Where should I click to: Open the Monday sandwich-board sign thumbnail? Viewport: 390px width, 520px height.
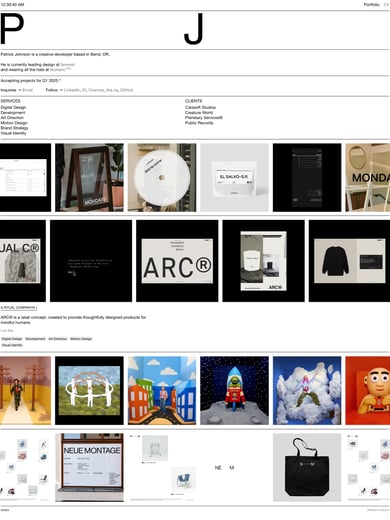[x=89, y=178]
